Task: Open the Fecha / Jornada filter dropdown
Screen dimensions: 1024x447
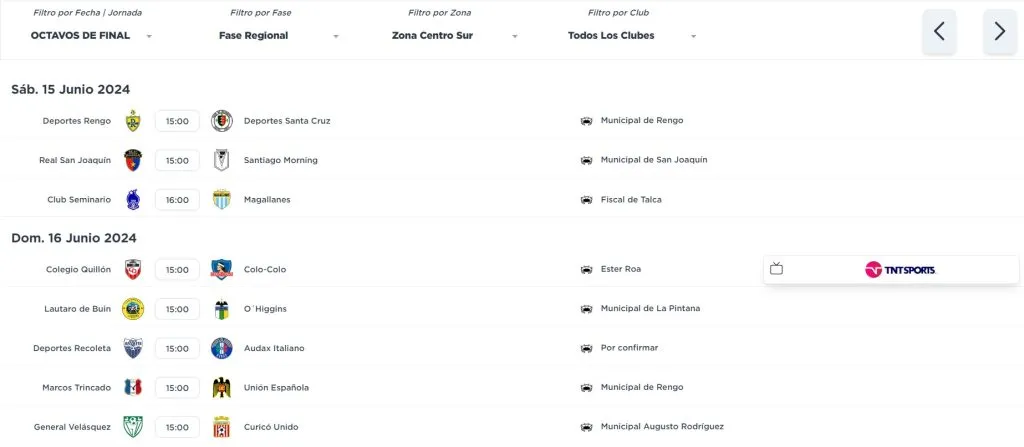Action: [x=91, y=36]
